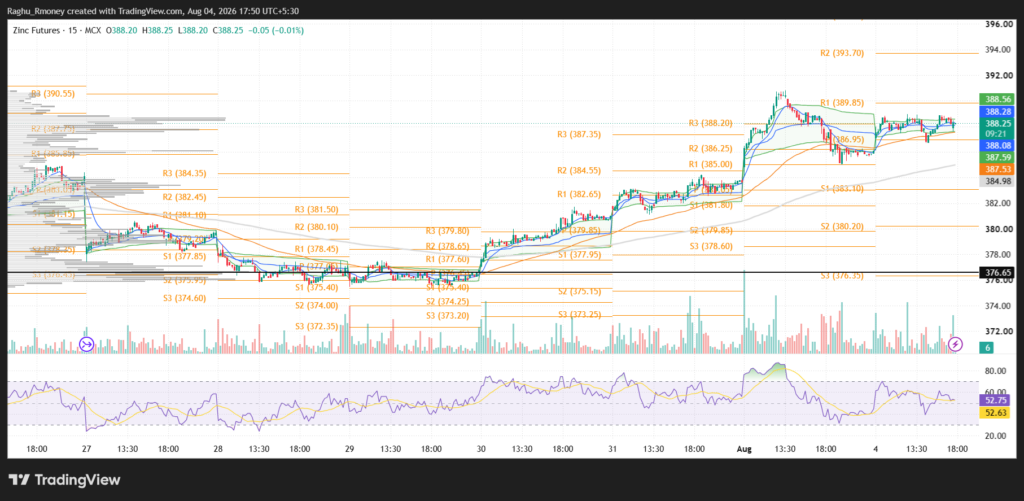This screenshot has width=1024, height=501.
Task: Click the R1 (389.85) pivot label
Action: pos(842,103)
